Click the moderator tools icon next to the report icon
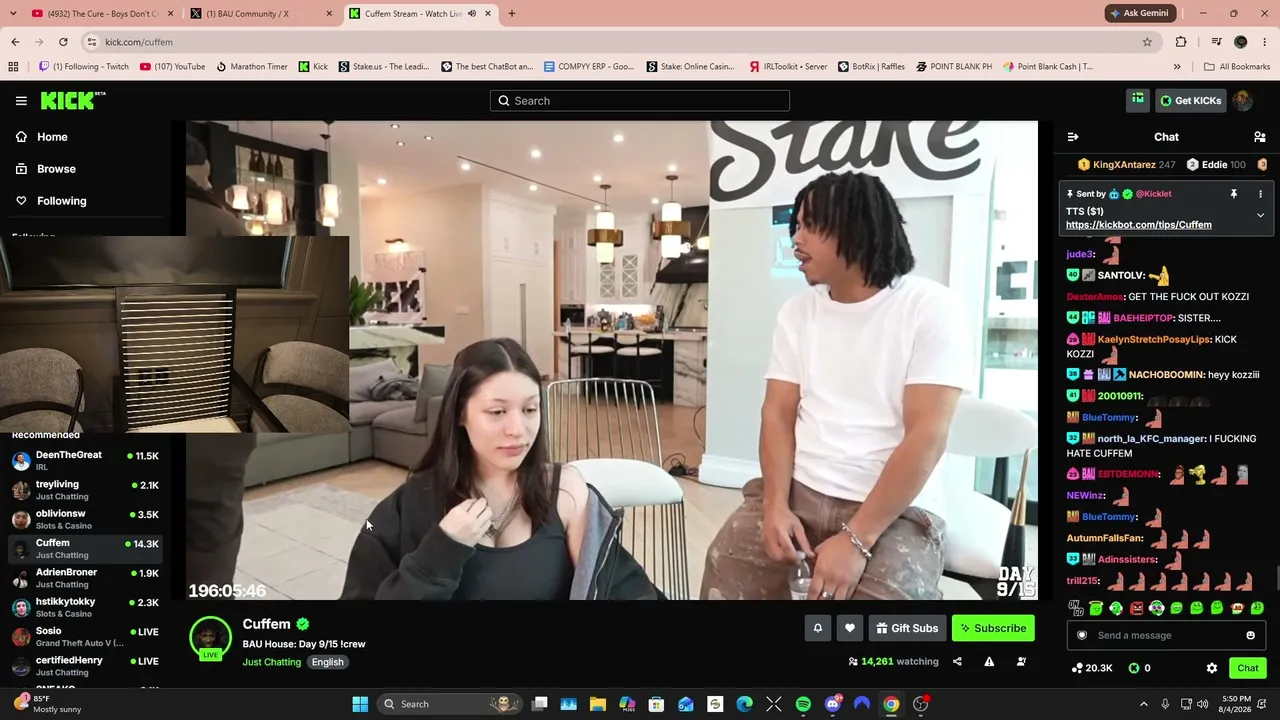Viewport: 1280px width, 720px height. tap(1021, 661)
